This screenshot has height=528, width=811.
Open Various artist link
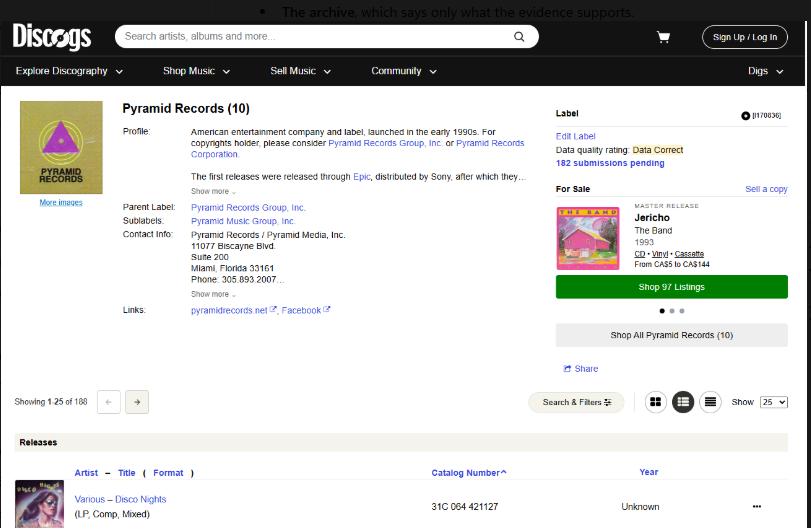pyautogui.click(x=89, y=500)
